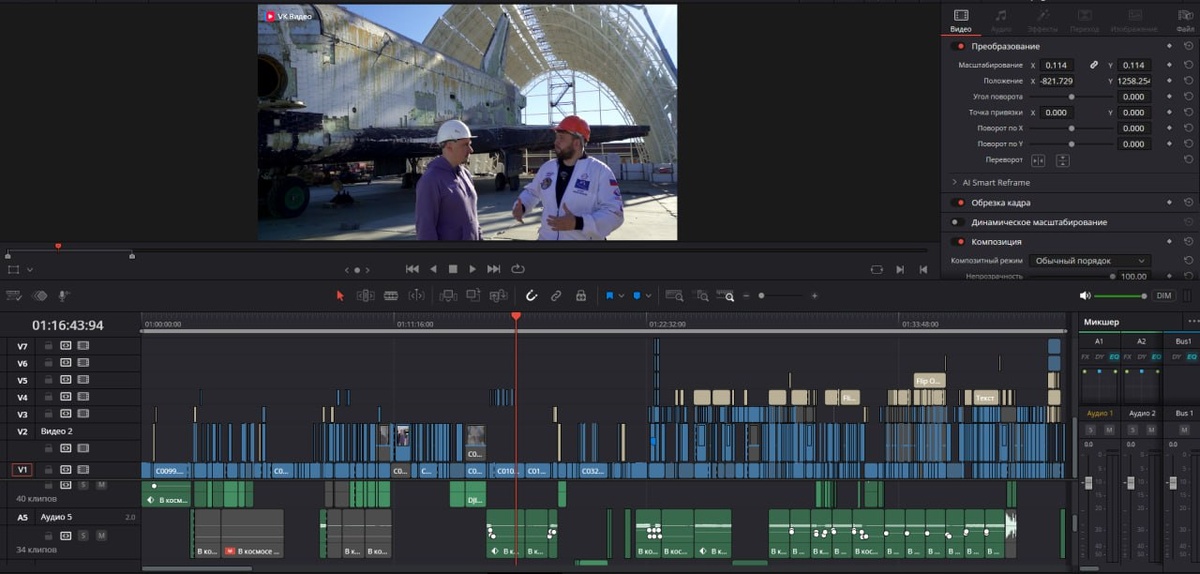This screenshot has height=574, width=1200.
Task: Click the DIM audio button
Action: point(1164,296)
